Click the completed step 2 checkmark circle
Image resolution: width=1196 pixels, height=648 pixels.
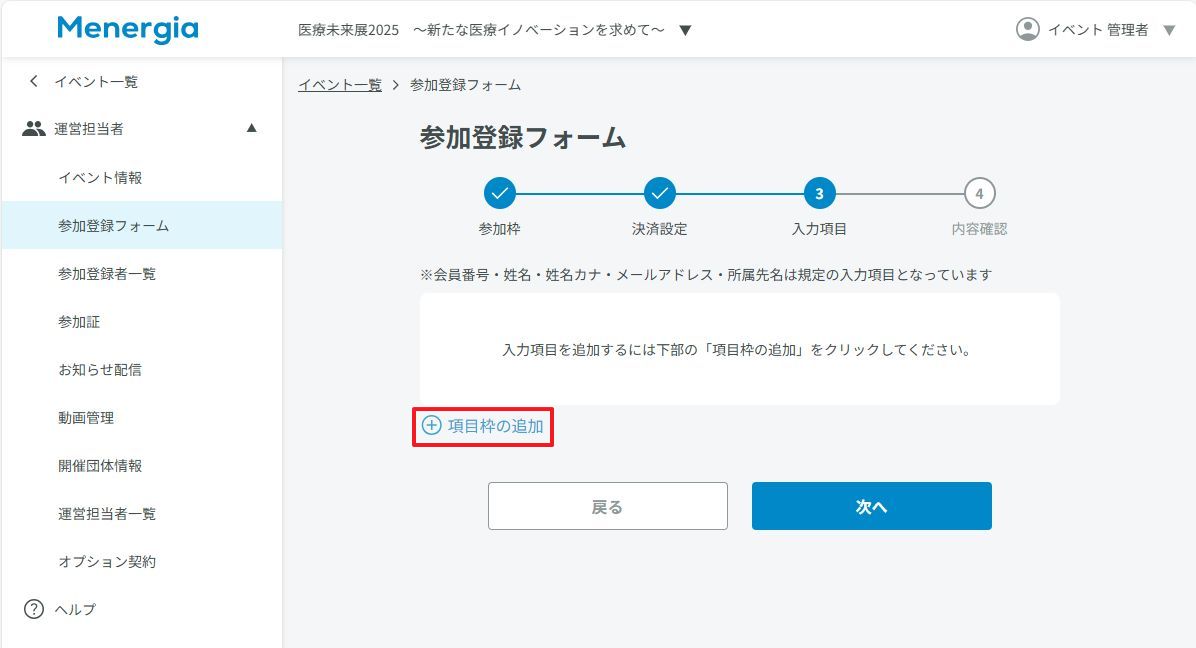(660, 194)
